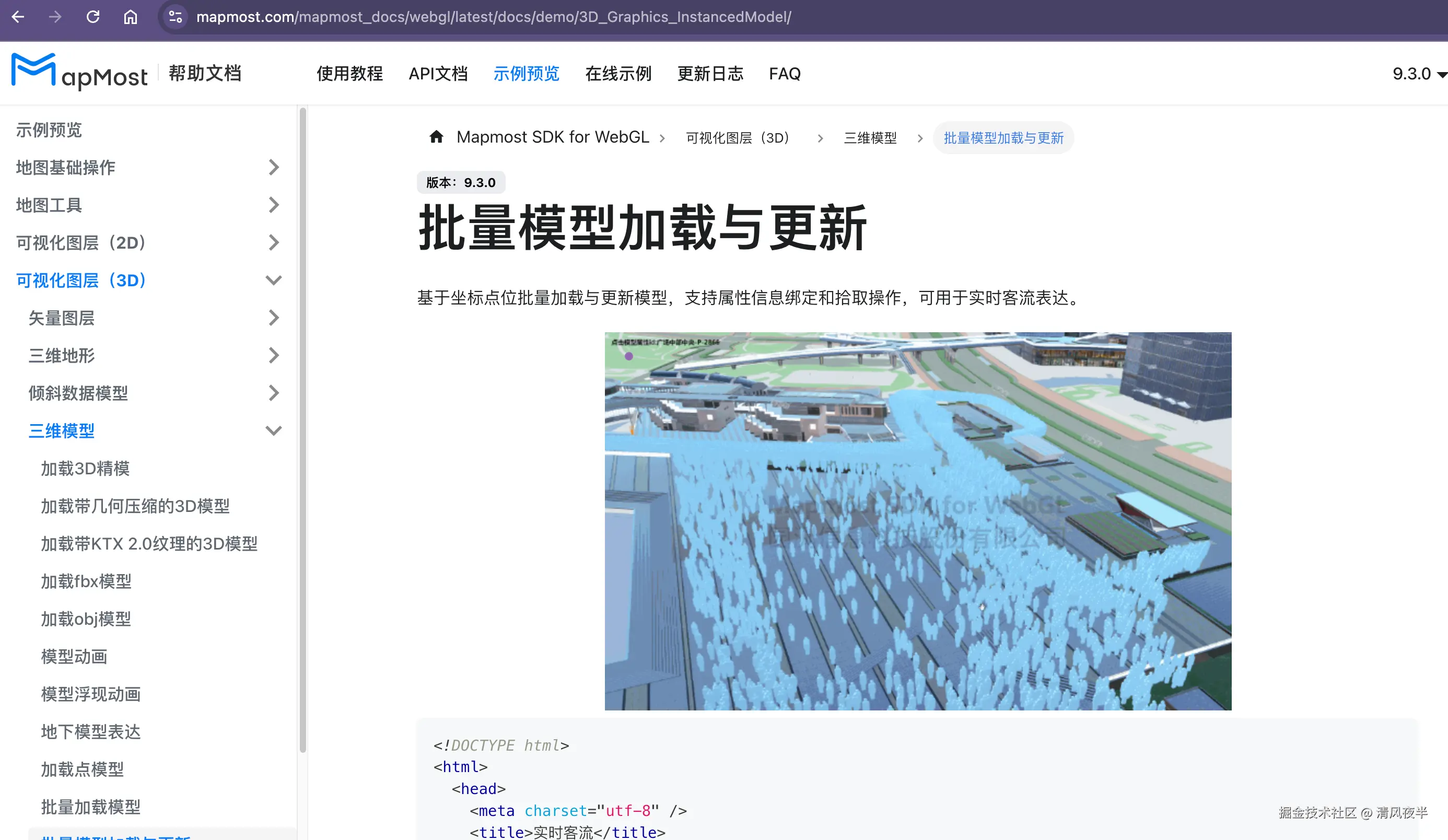Open the 加载fbx模型 example link
Viewport: 1448px width, 840px height.
[86, 581]
